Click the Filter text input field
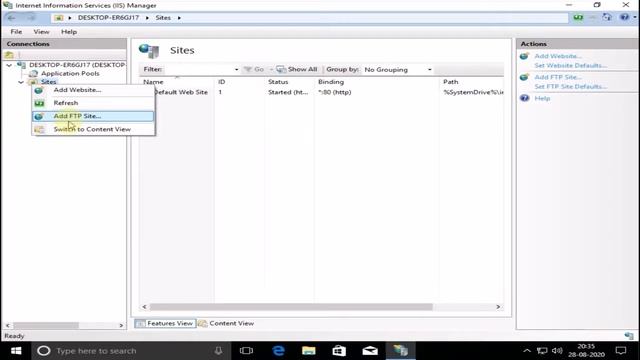The image size is (640, 360). coord(199,70)
